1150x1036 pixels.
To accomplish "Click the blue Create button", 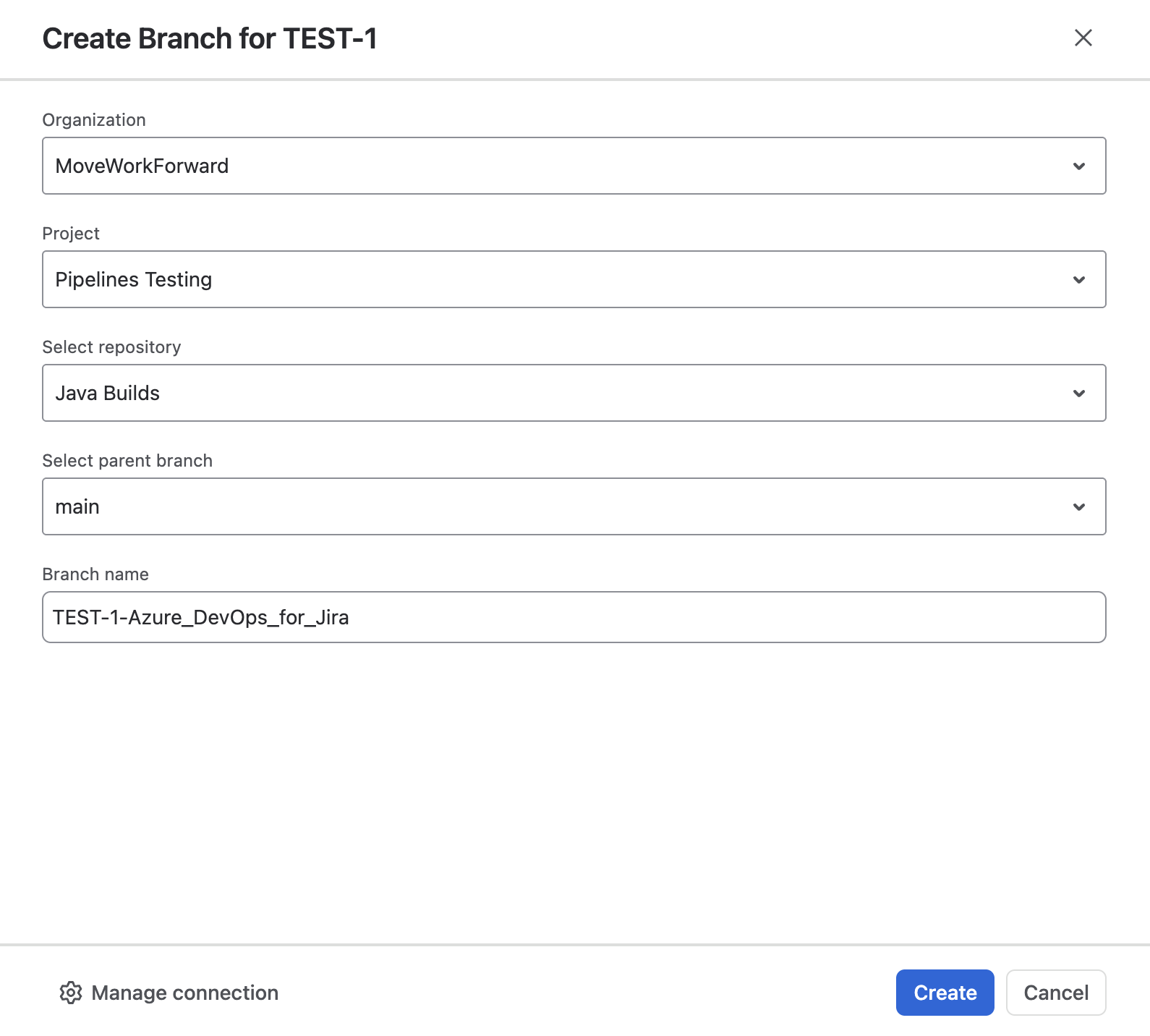I will coord(945,993).
